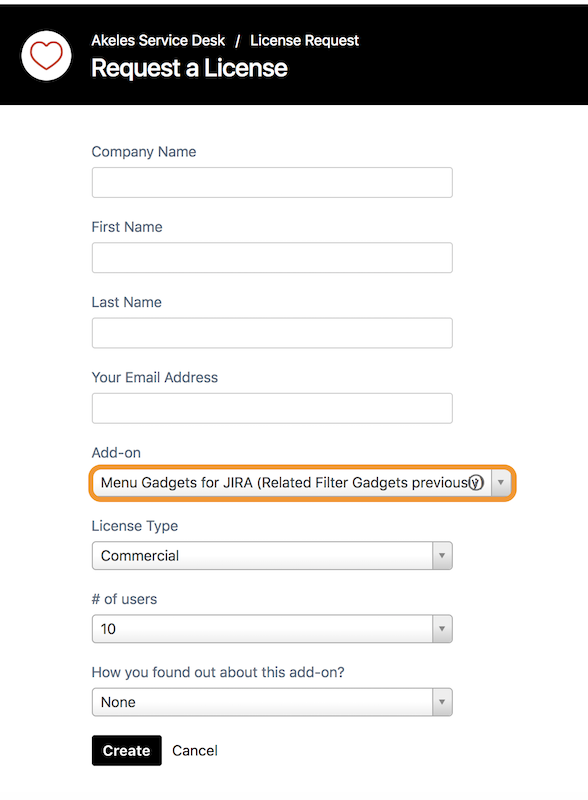Expand the License Type dropdown
The width and height of the screenshot is (588, 800).
click(272, 556)
